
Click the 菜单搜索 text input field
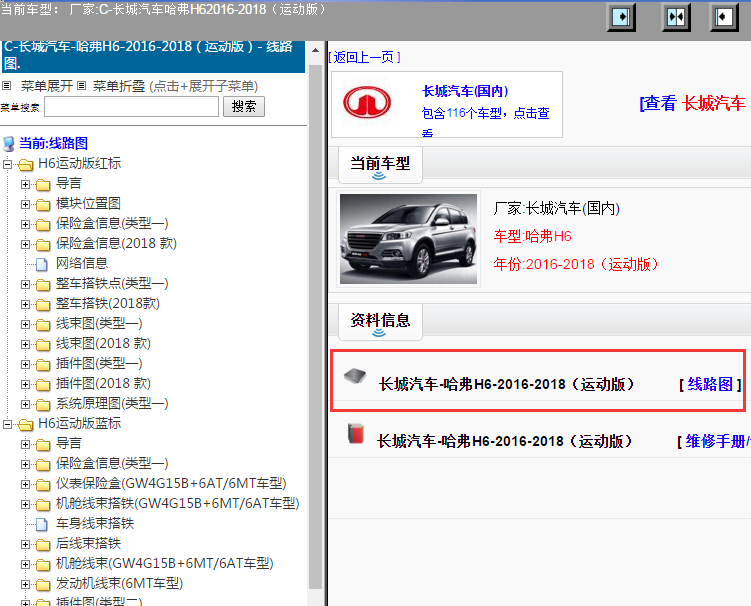tap(131, 106)
